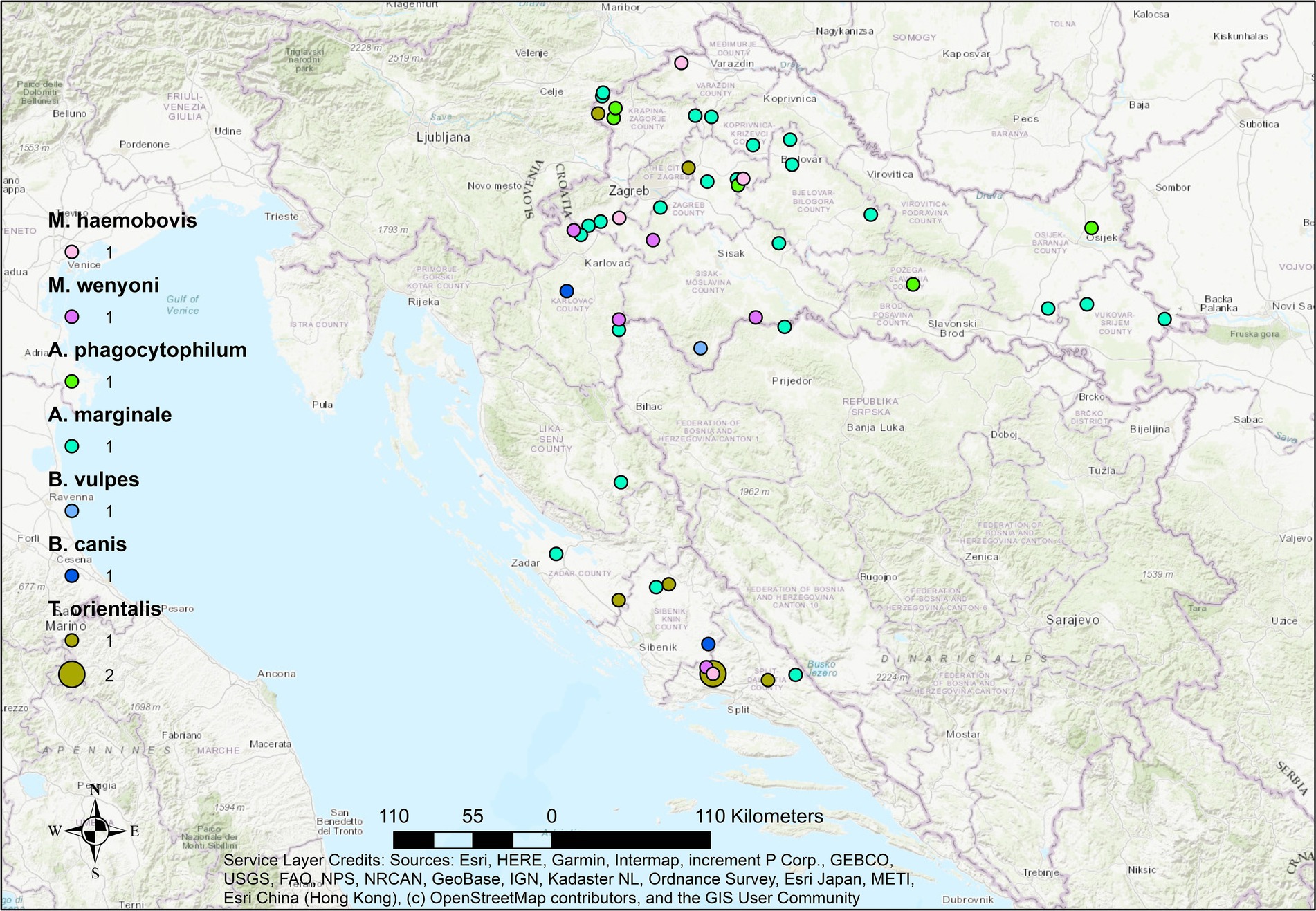This screenshot has width=1316, height=911.
Task: Click the M. wenyoni legend title
Action: click(104, 285)
